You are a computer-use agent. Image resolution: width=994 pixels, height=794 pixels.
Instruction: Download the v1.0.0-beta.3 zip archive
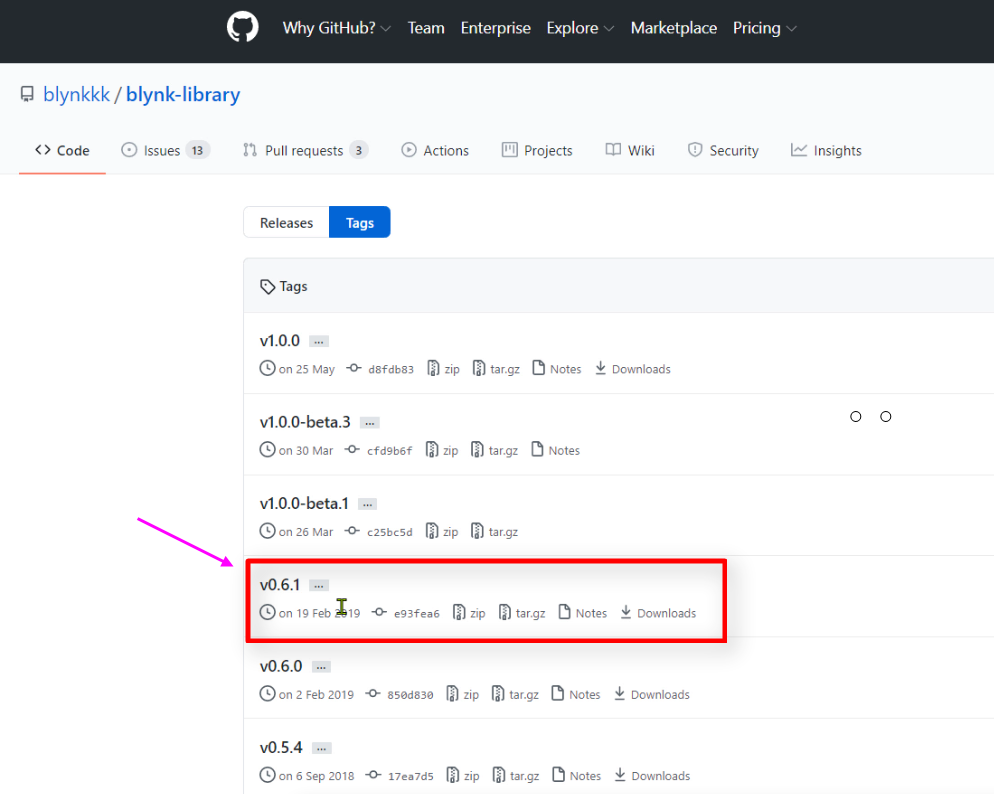coord(442,451)
